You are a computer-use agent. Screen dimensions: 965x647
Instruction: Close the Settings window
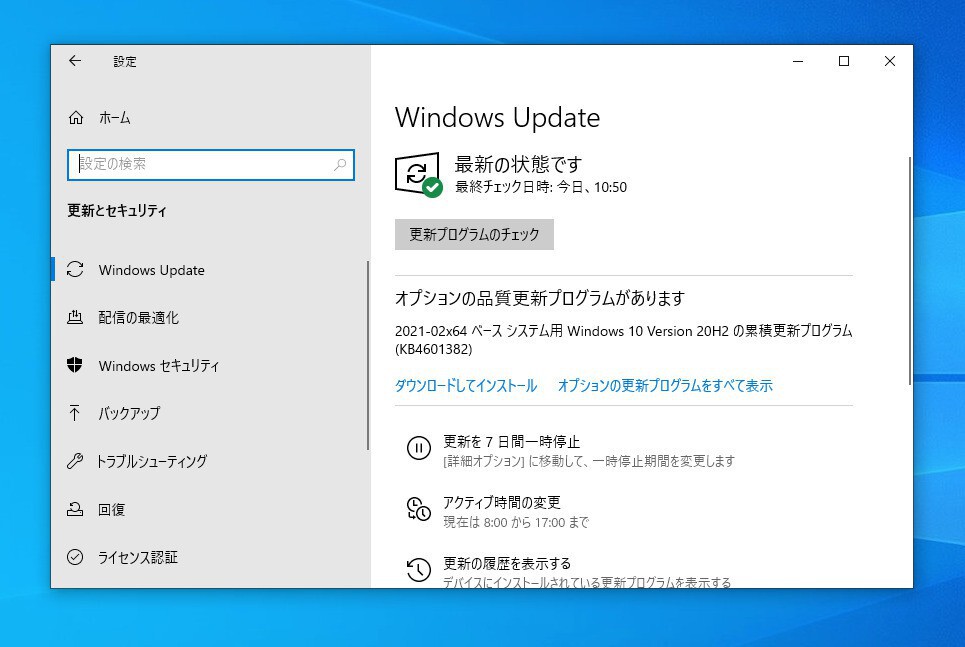point(890,61)
